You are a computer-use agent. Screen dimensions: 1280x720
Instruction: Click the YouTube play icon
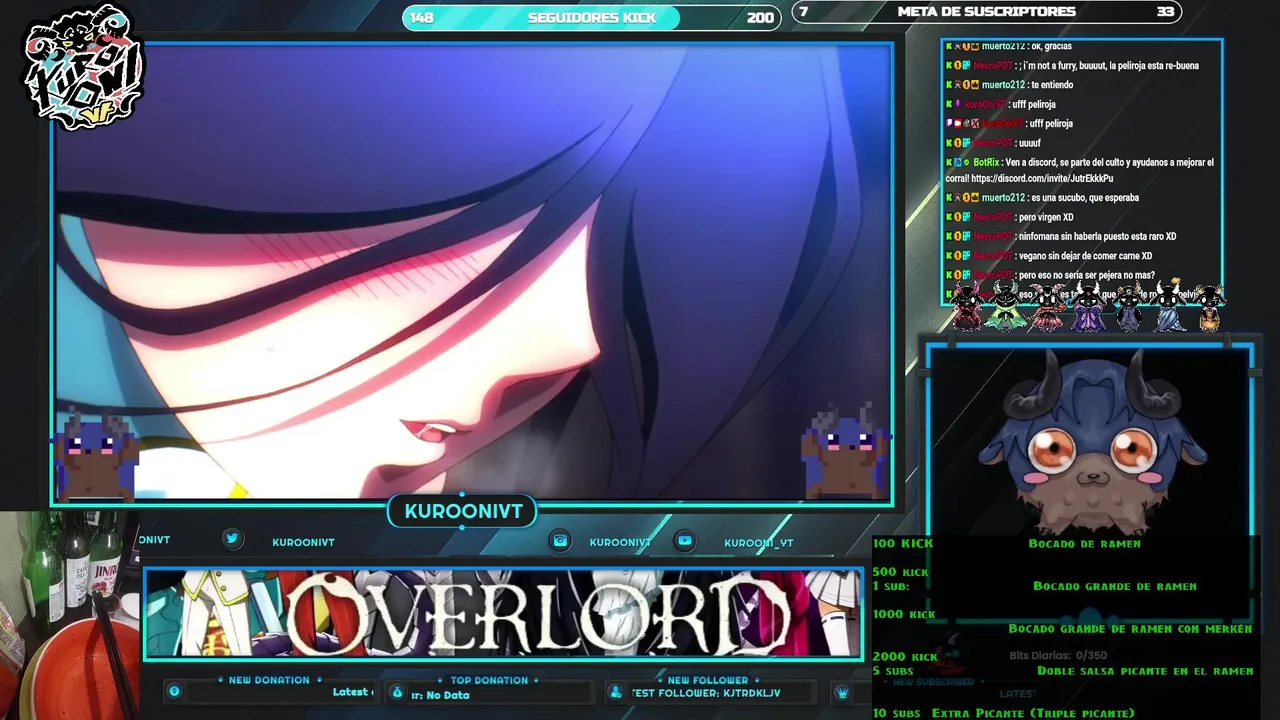coord(685,541)
